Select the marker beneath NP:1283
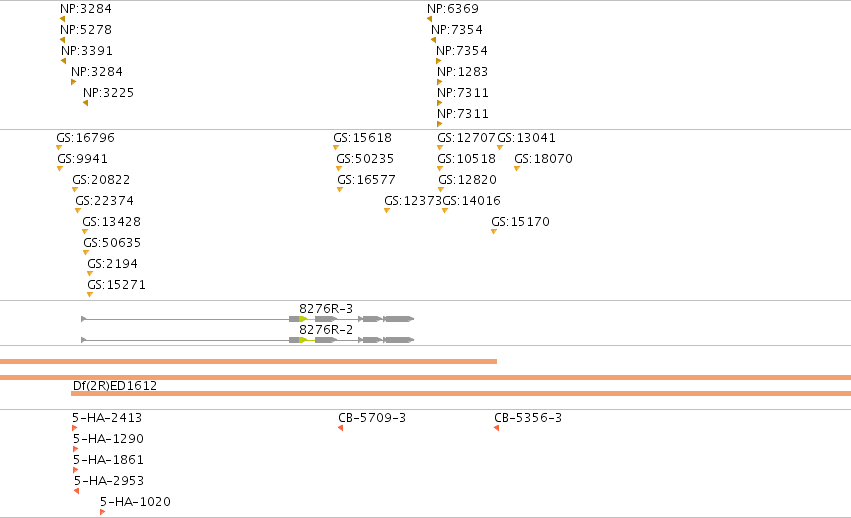This screenshot has height=518, width=851. 440,82
